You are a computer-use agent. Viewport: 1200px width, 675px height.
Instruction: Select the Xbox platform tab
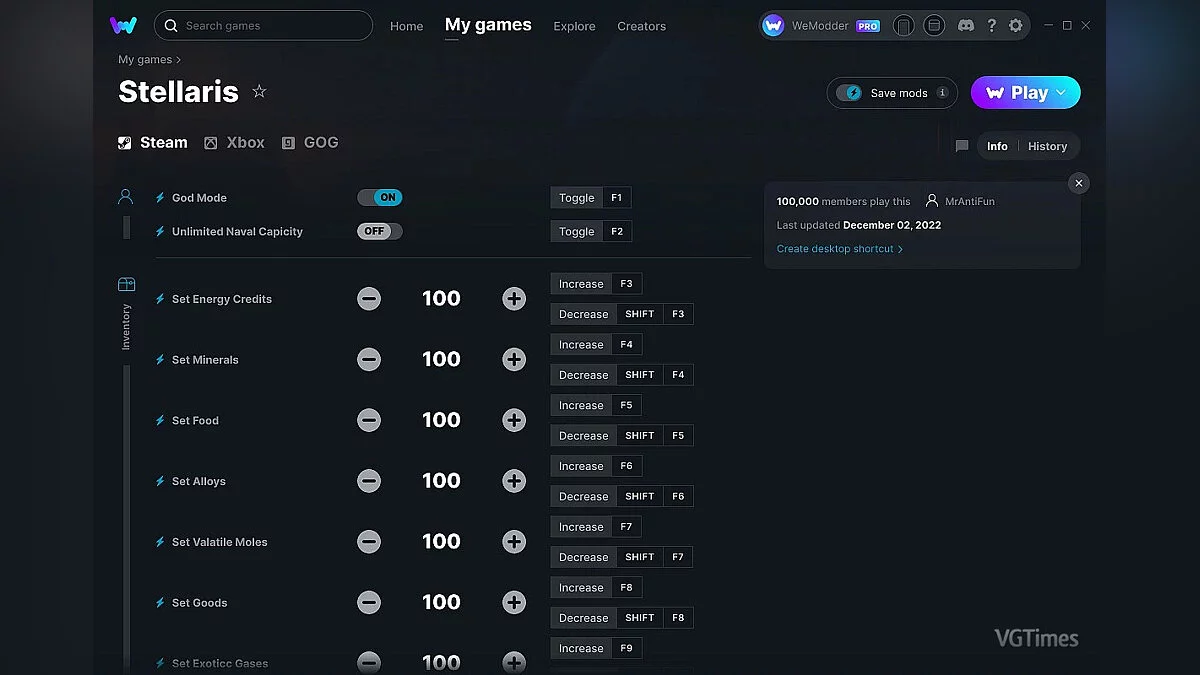click(234, 143)
